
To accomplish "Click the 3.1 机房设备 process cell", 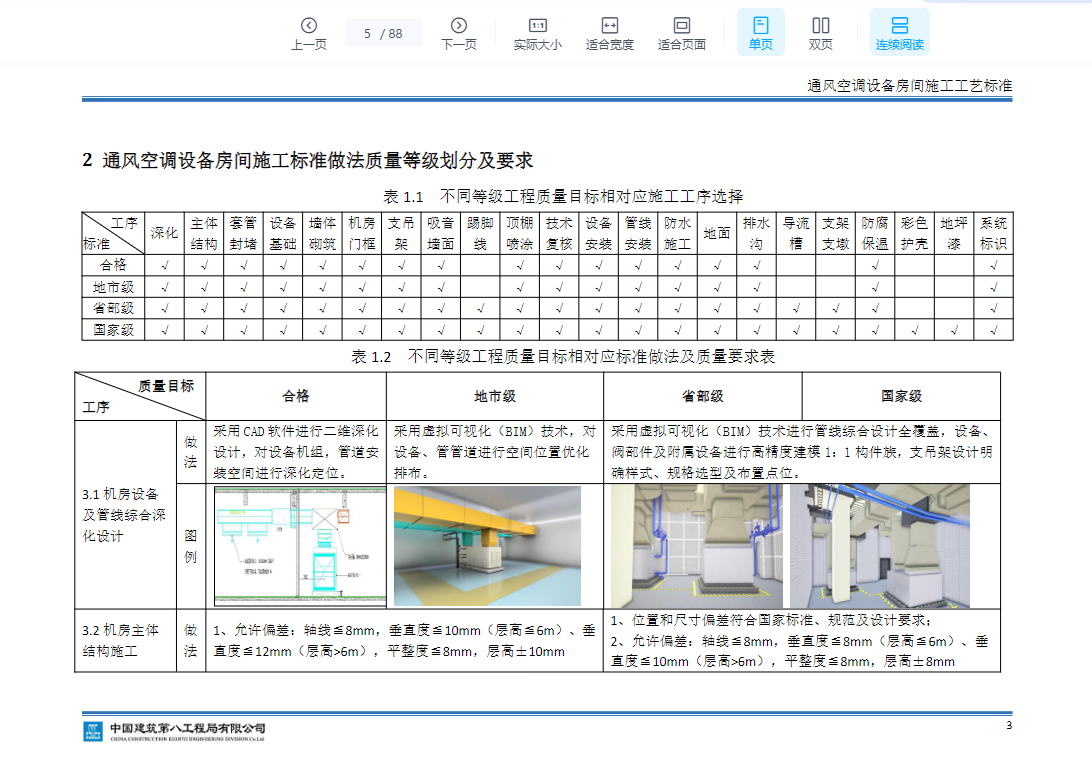I will pos(125,515).
